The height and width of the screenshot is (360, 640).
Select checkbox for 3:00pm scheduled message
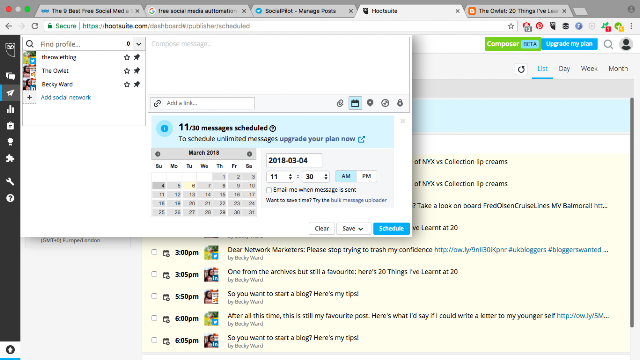154,252
